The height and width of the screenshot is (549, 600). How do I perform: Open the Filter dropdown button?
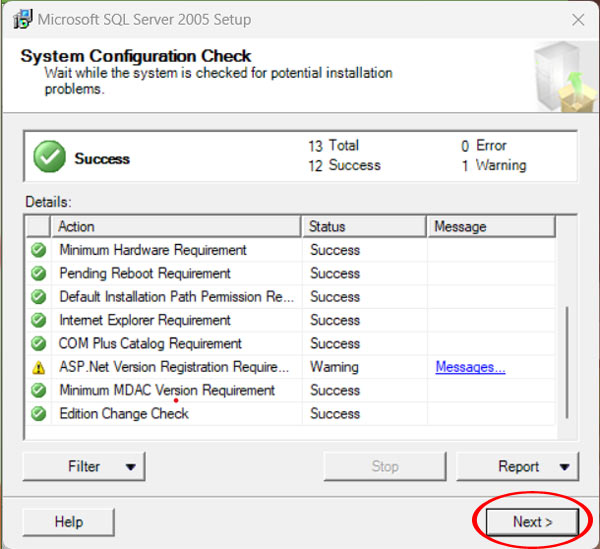(x=84, y=466)
